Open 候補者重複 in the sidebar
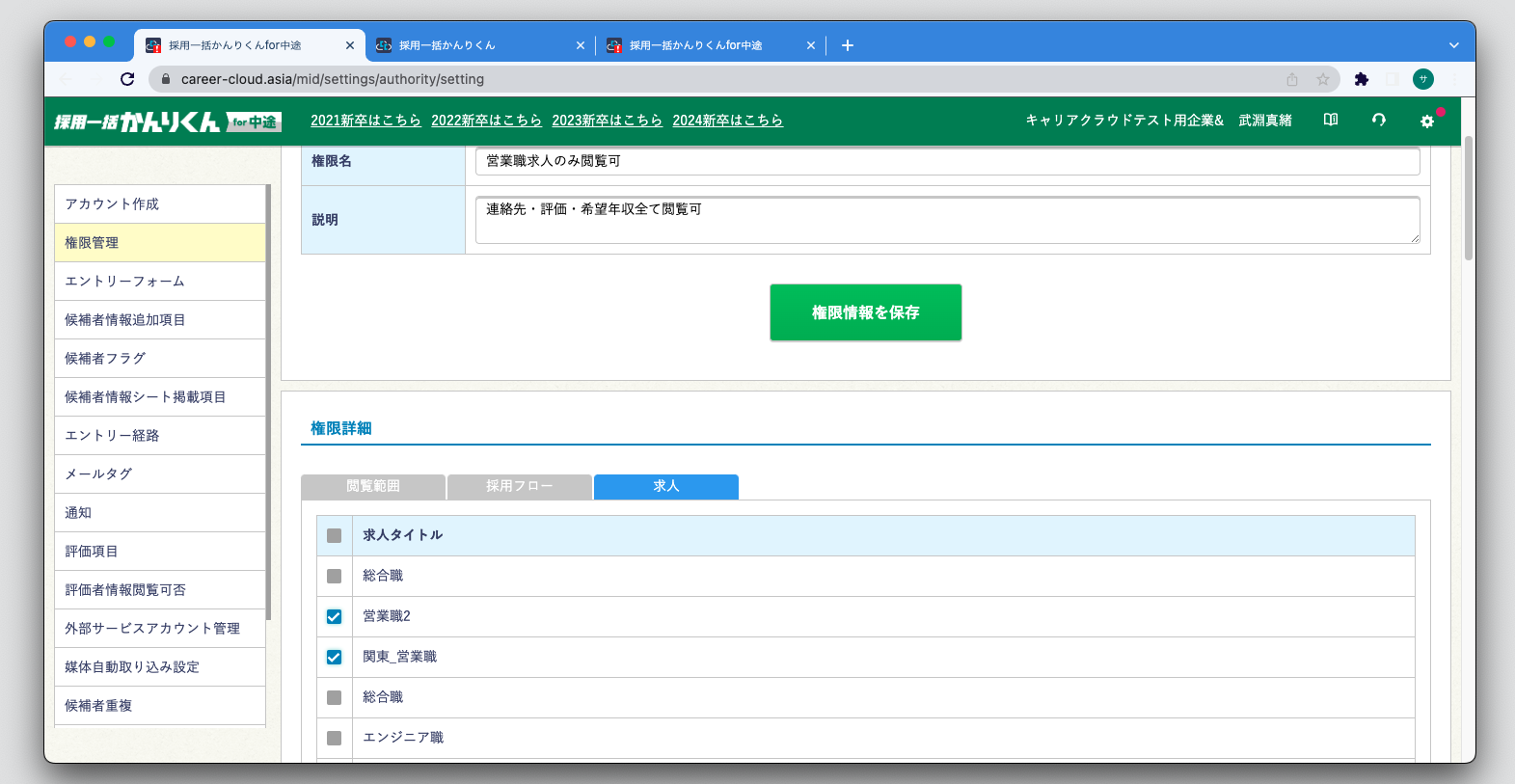 click(160, 706)
